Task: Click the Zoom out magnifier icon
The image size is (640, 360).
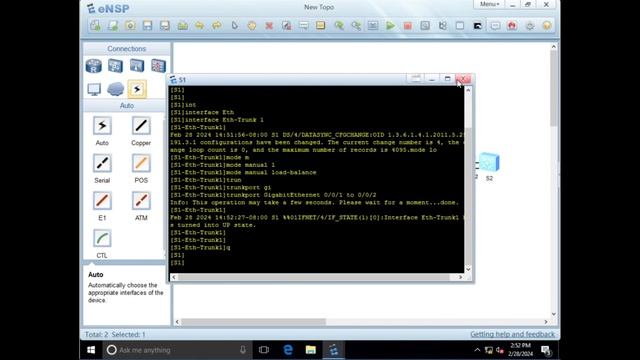Action: click(356, 25)
